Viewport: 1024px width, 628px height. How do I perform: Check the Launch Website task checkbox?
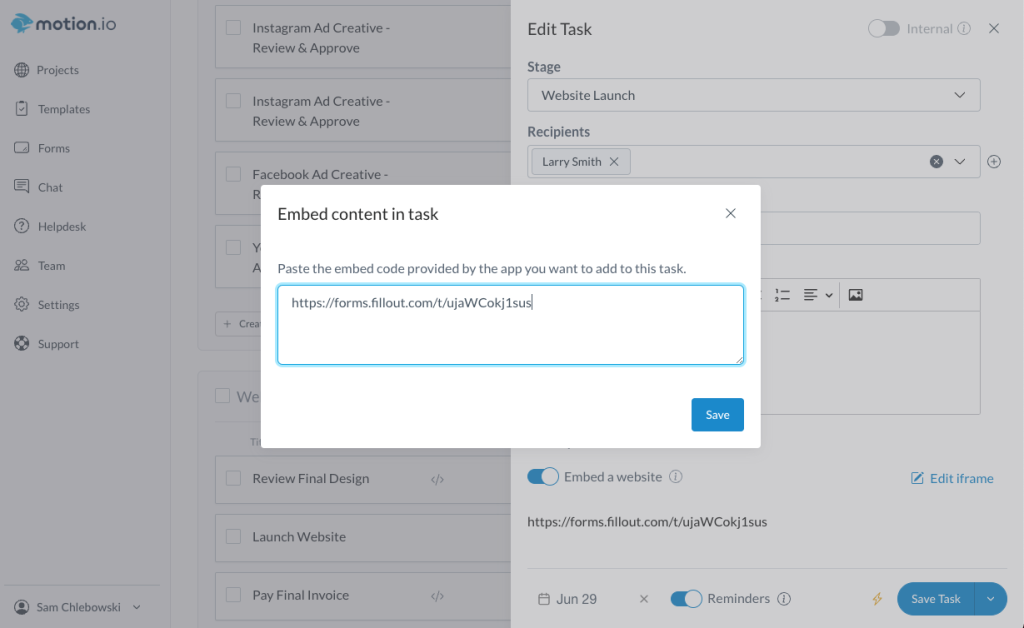233,537
